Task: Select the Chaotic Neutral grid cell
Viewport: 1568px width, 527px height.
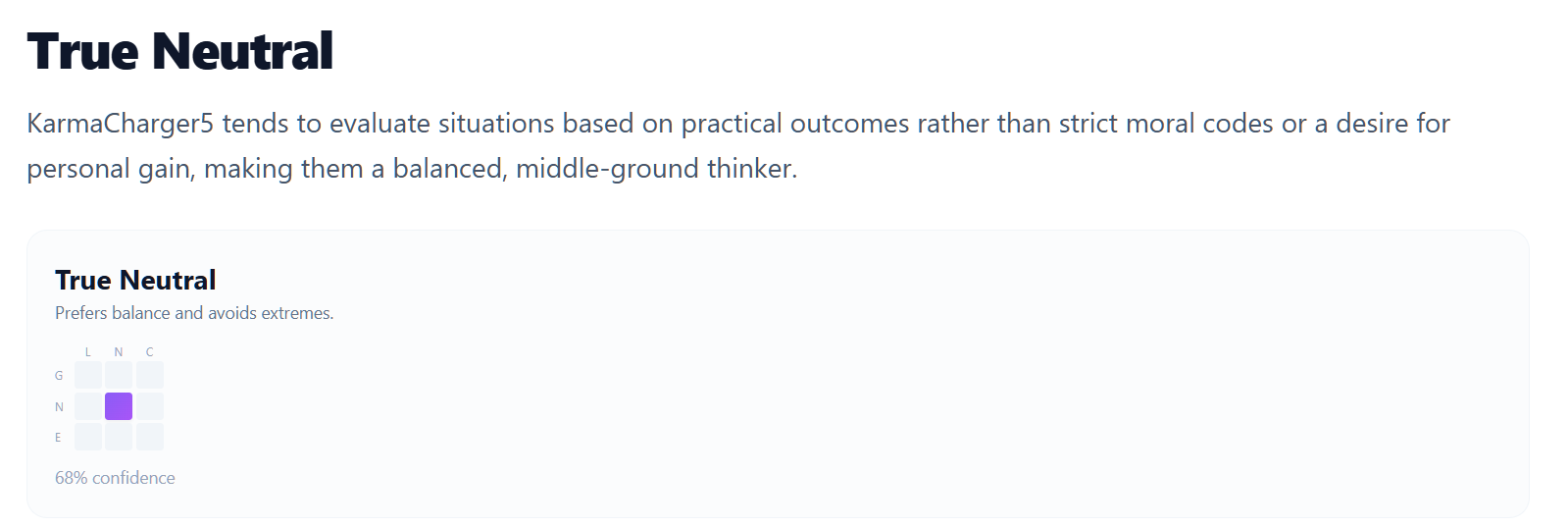Action: pos(150,406)
